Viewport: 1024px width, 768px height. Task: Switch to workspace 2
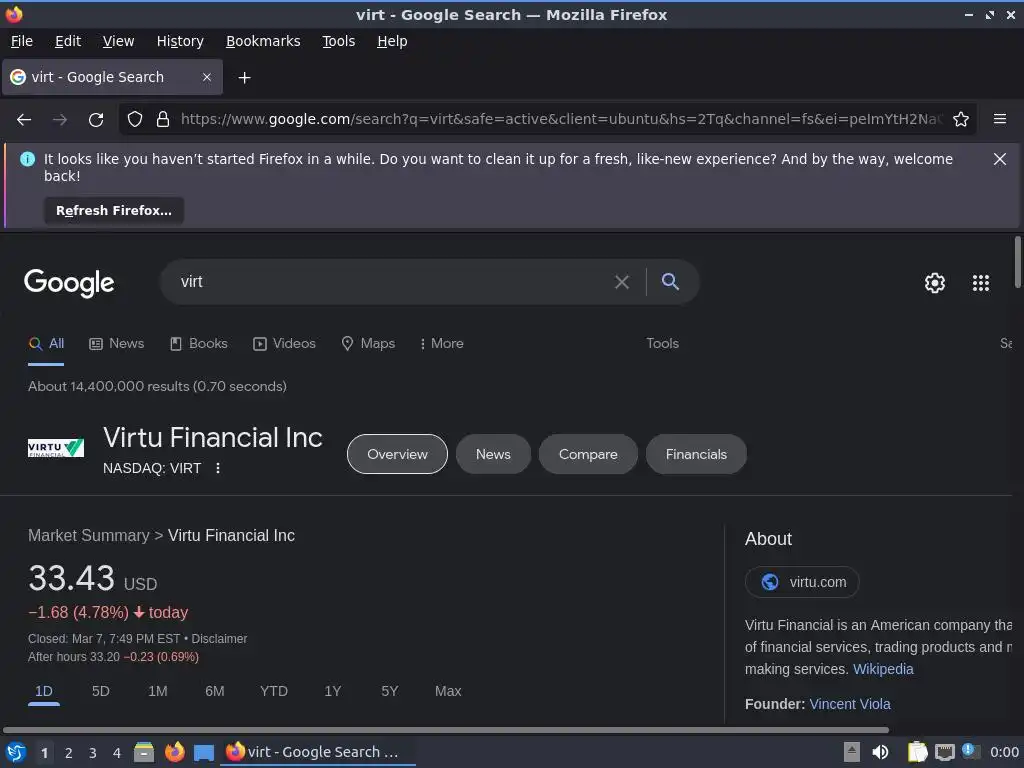pos(69,753)
